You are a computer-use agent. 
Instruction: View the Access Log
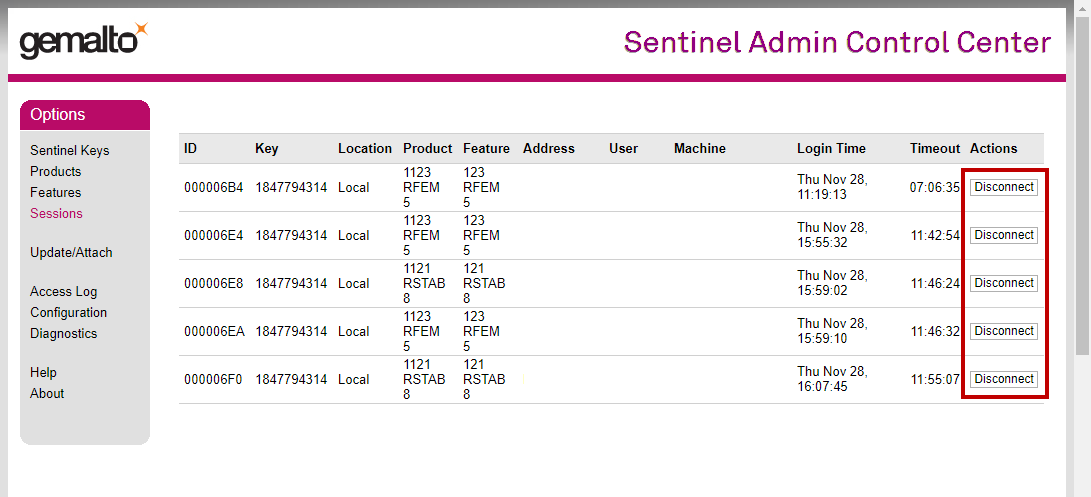click(x=64, y=292)
